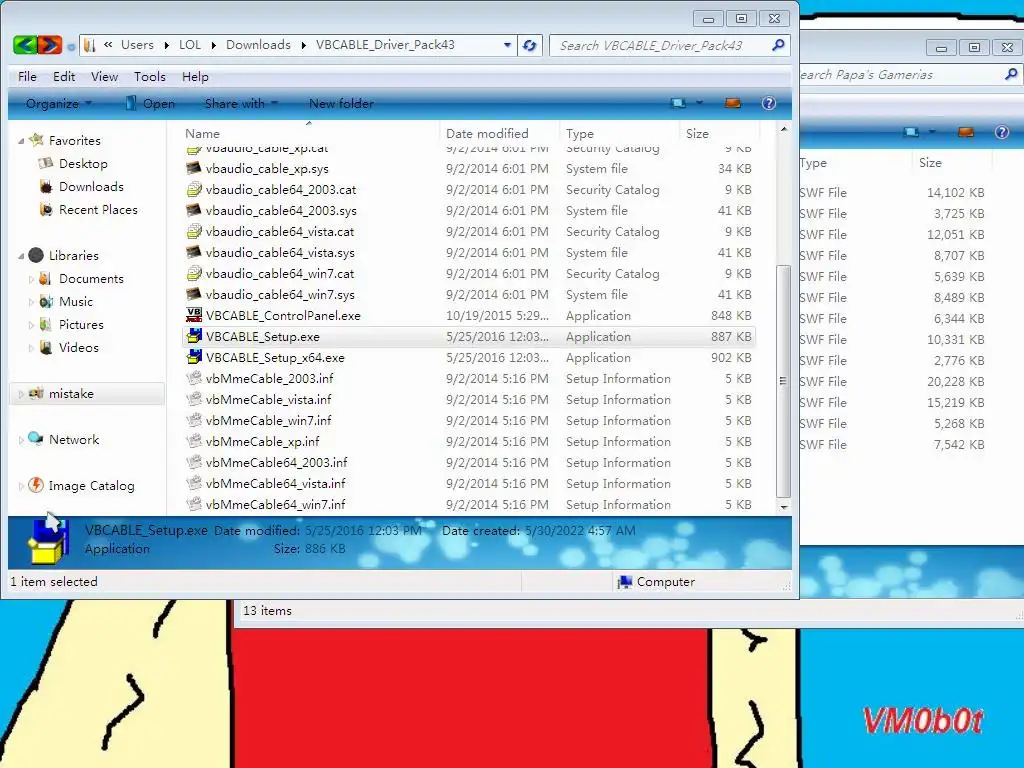Click the Image Catalog icon in the sidebar
The width and height of the screenshot is (1024, 768).
click(36, 485)
